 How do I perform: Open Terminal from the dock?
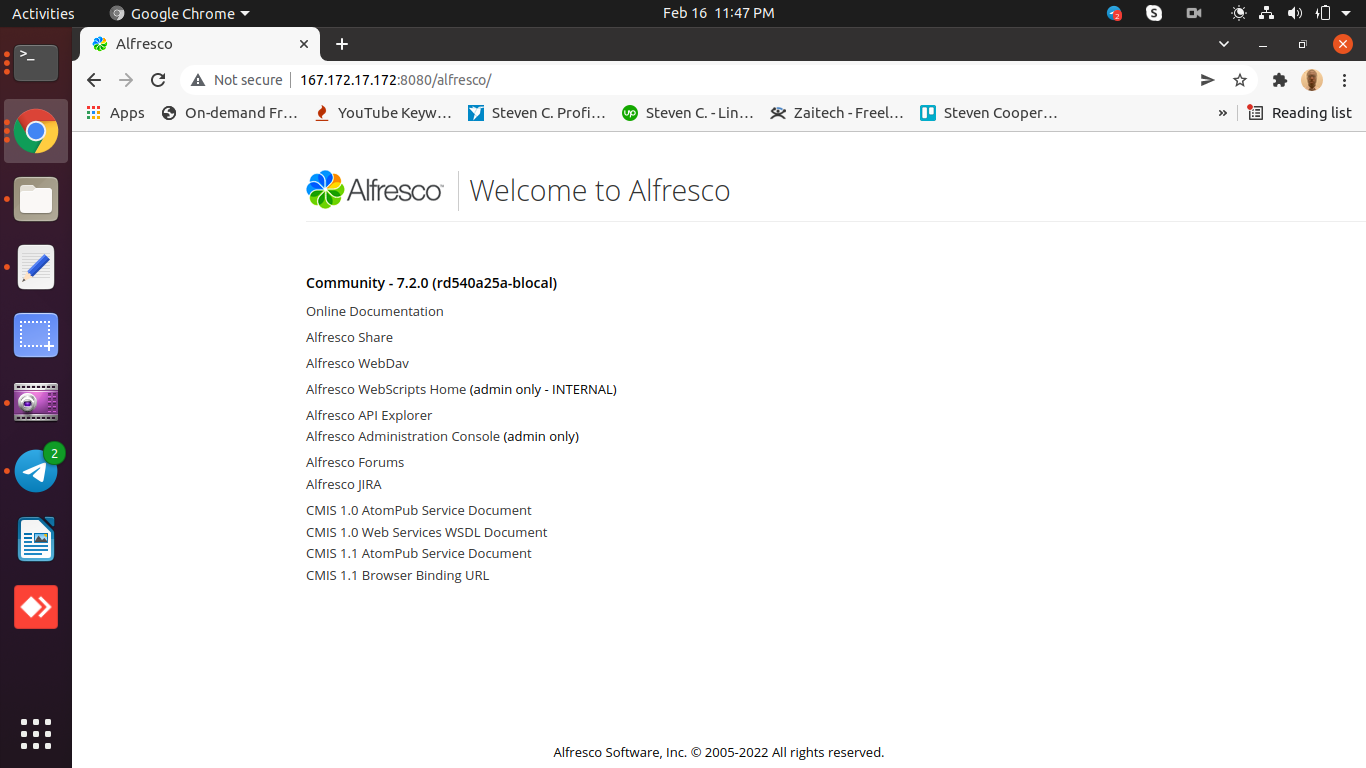coord(36,63)
